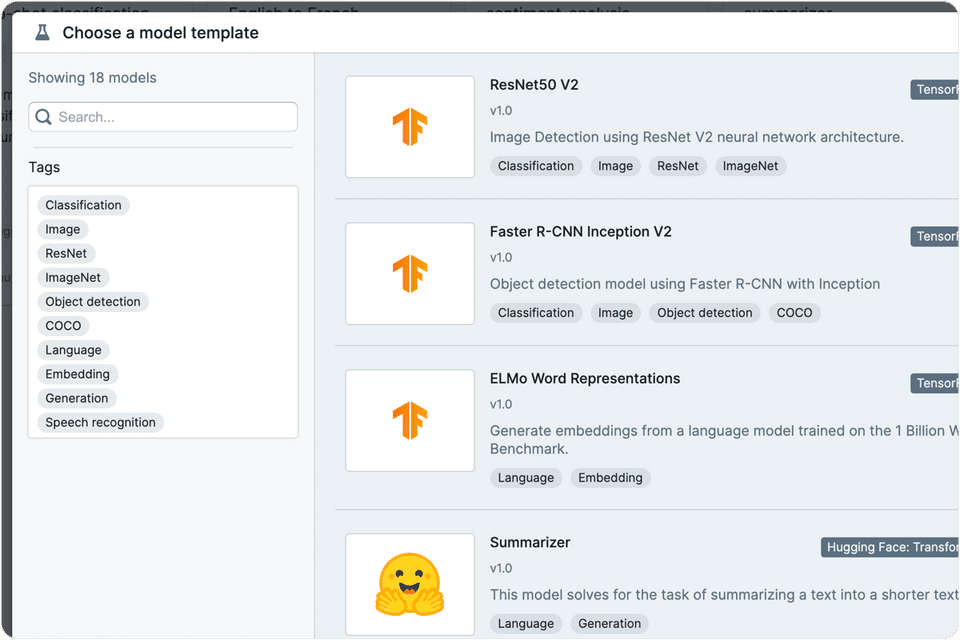
Task: Filter by ResNet tag in Tags panel
Action: (66, 254)
